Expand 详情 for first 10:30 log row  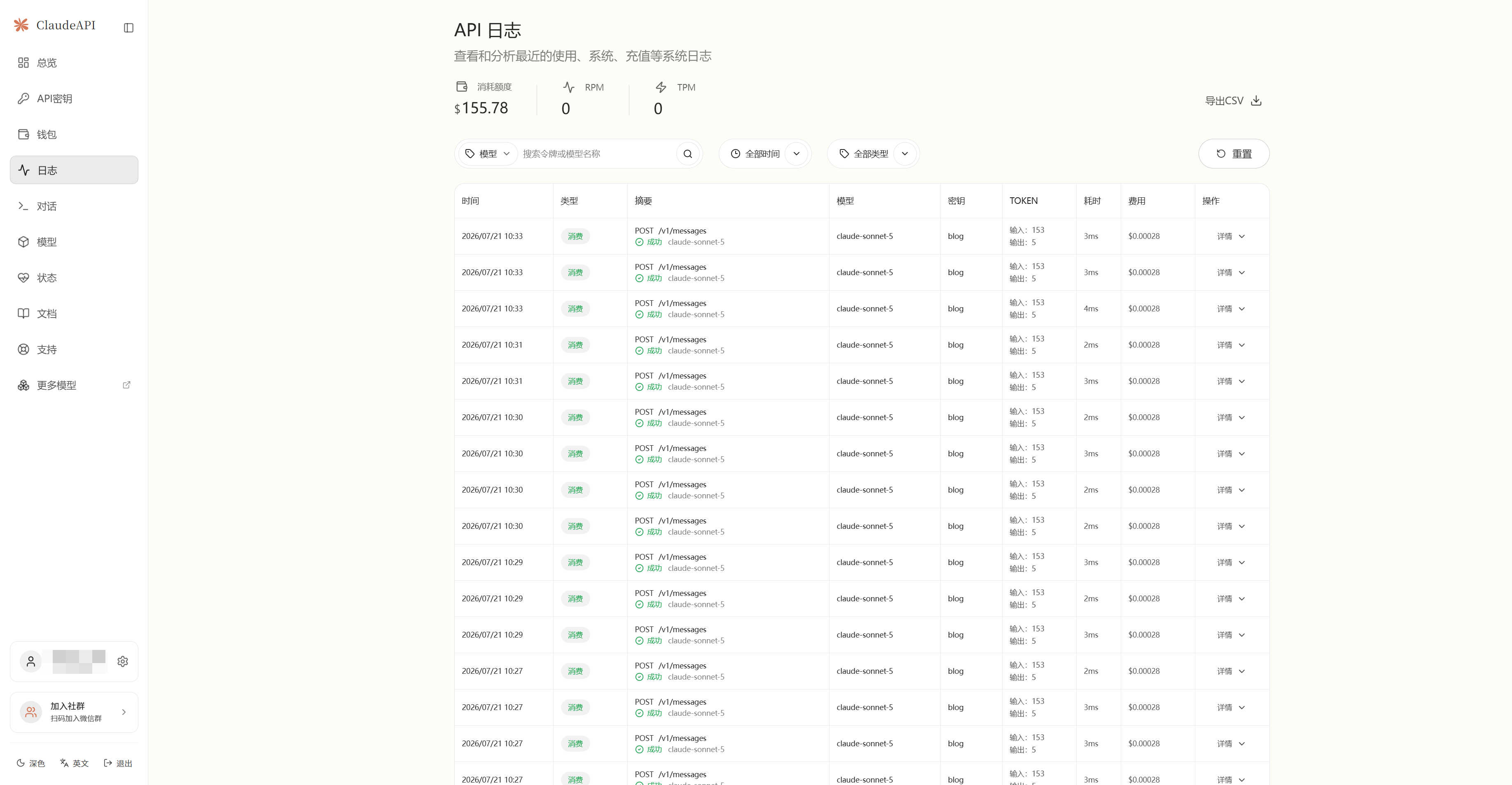1231,418
